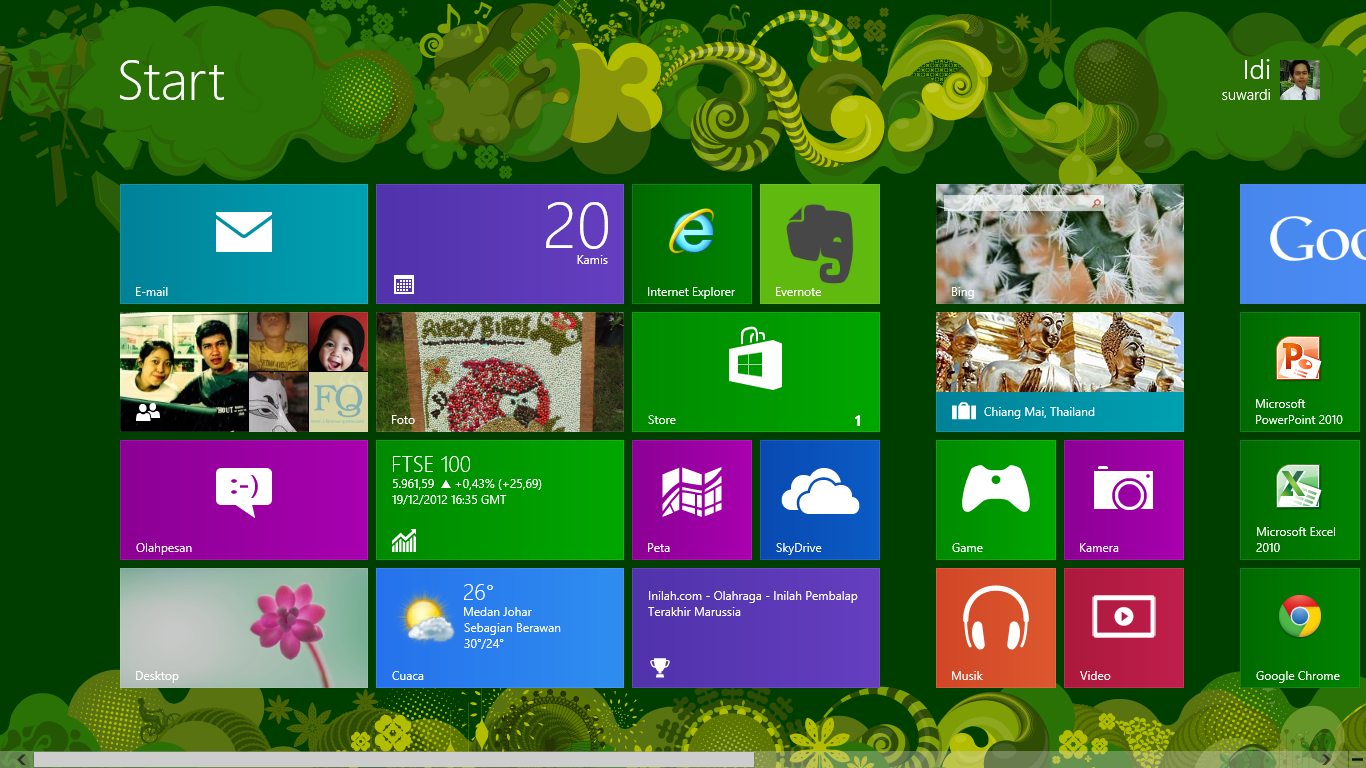Open the Cuaca weather tile

[500, 628]
